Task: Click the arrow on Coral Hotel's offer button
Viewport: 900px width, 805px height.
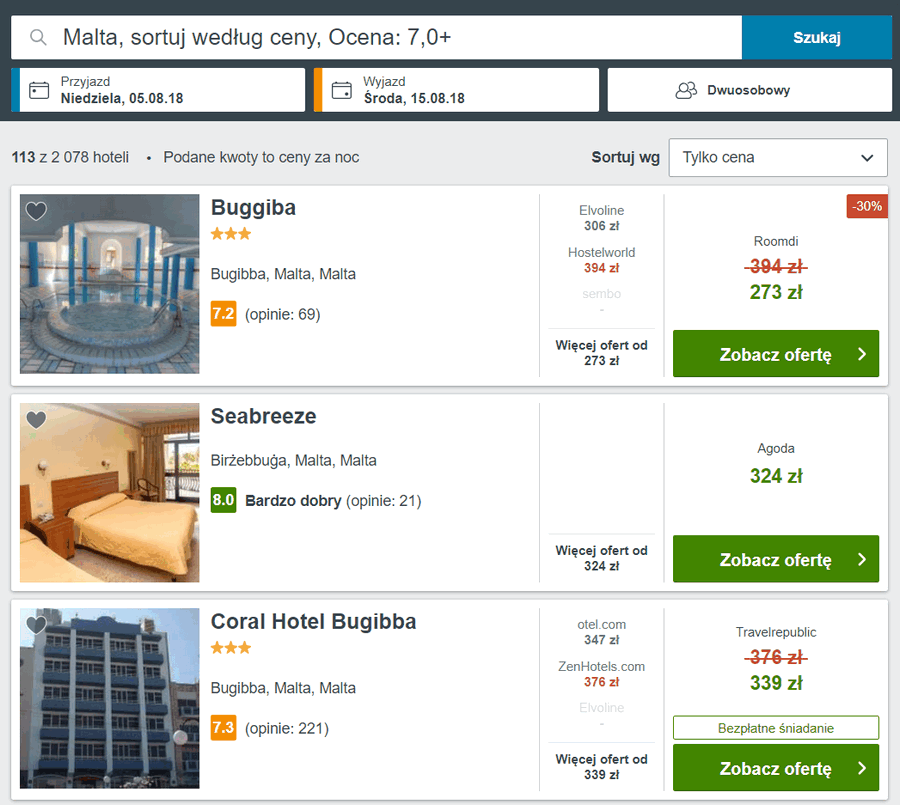Action: (862, 768)
